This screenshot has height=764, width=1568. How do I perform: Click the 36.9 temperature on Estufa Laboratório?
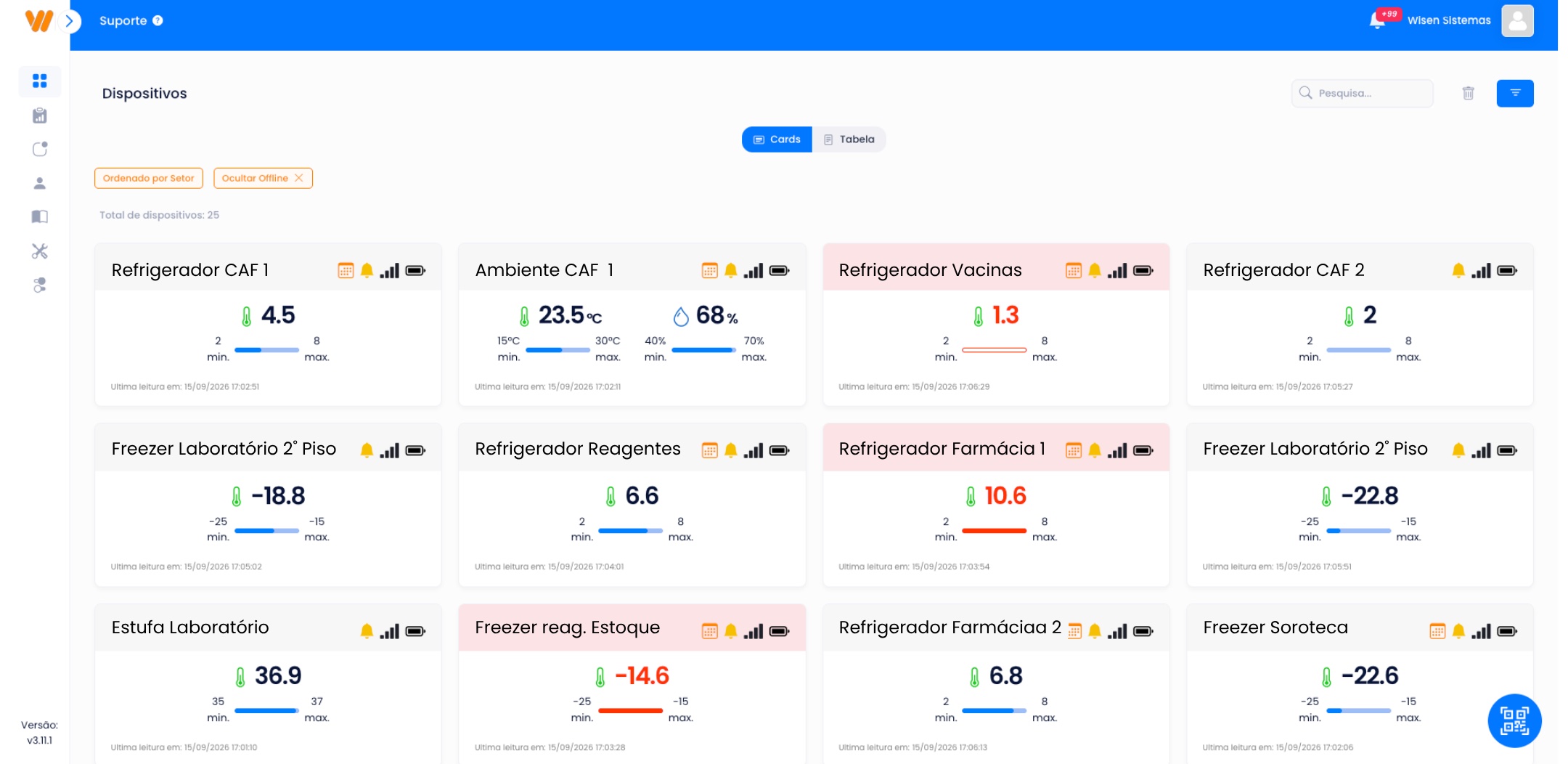pyautogui.click(x=277, y=676)
